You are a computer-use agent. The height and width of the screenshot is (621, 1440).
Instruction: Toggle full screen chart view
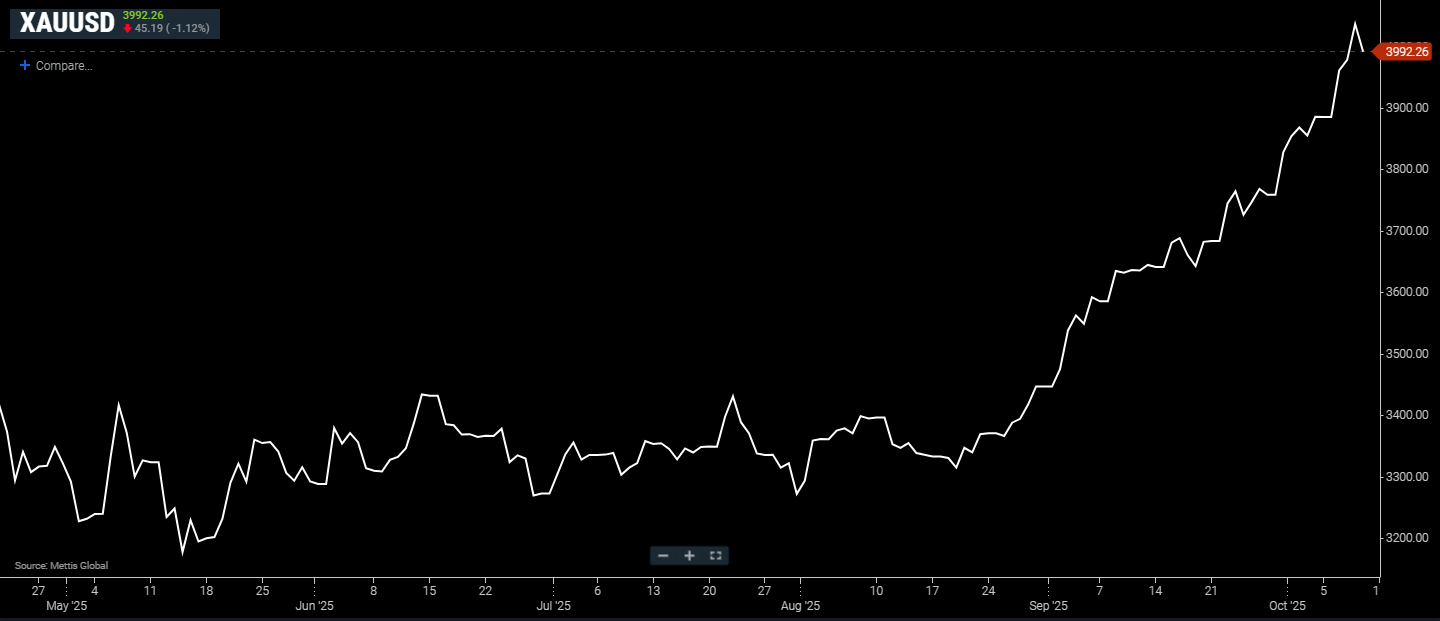715,555
